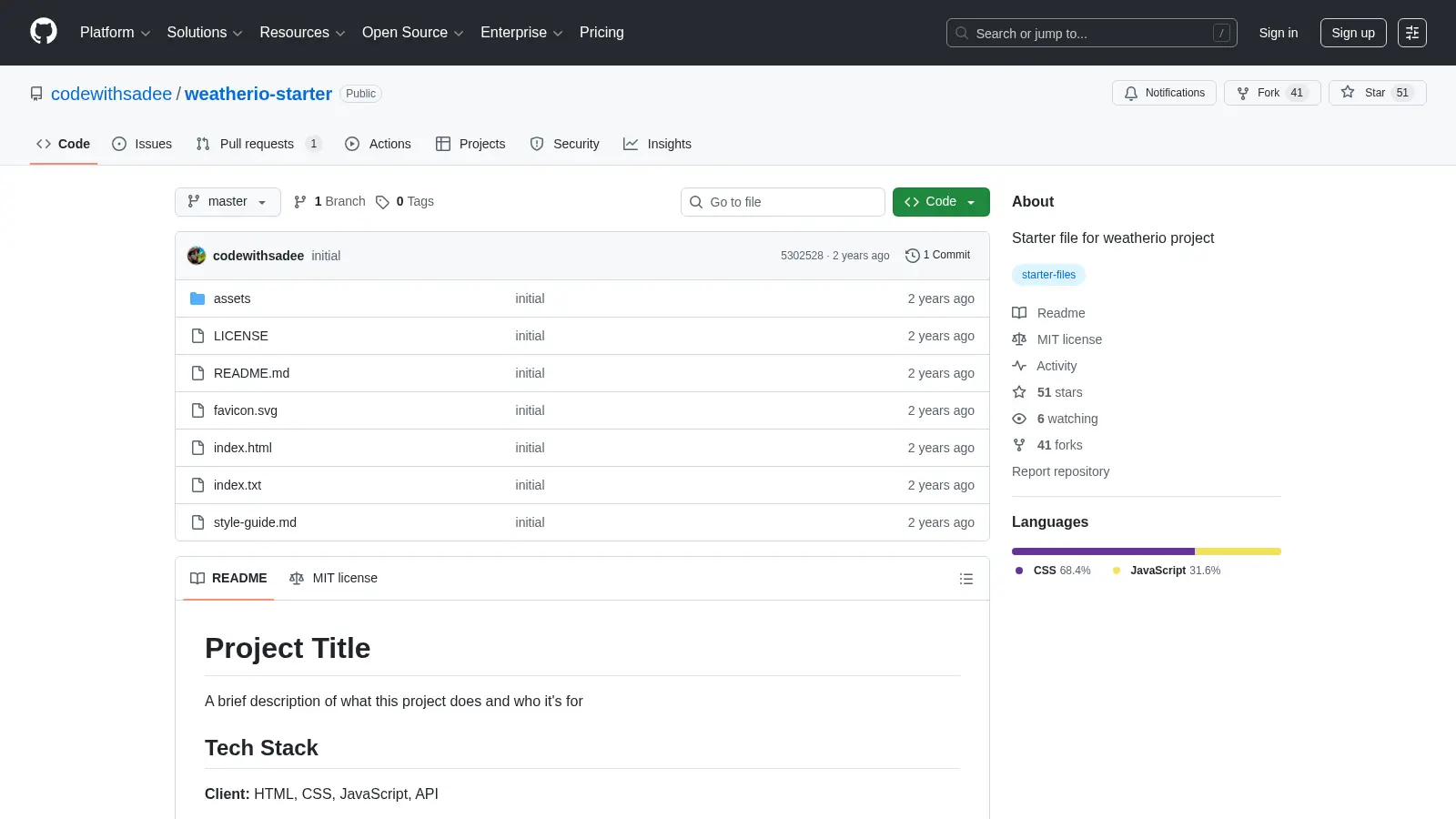Expand the Platform menu
The height and width of the screenshot is (819, 1456).
(x=115, y=33)
